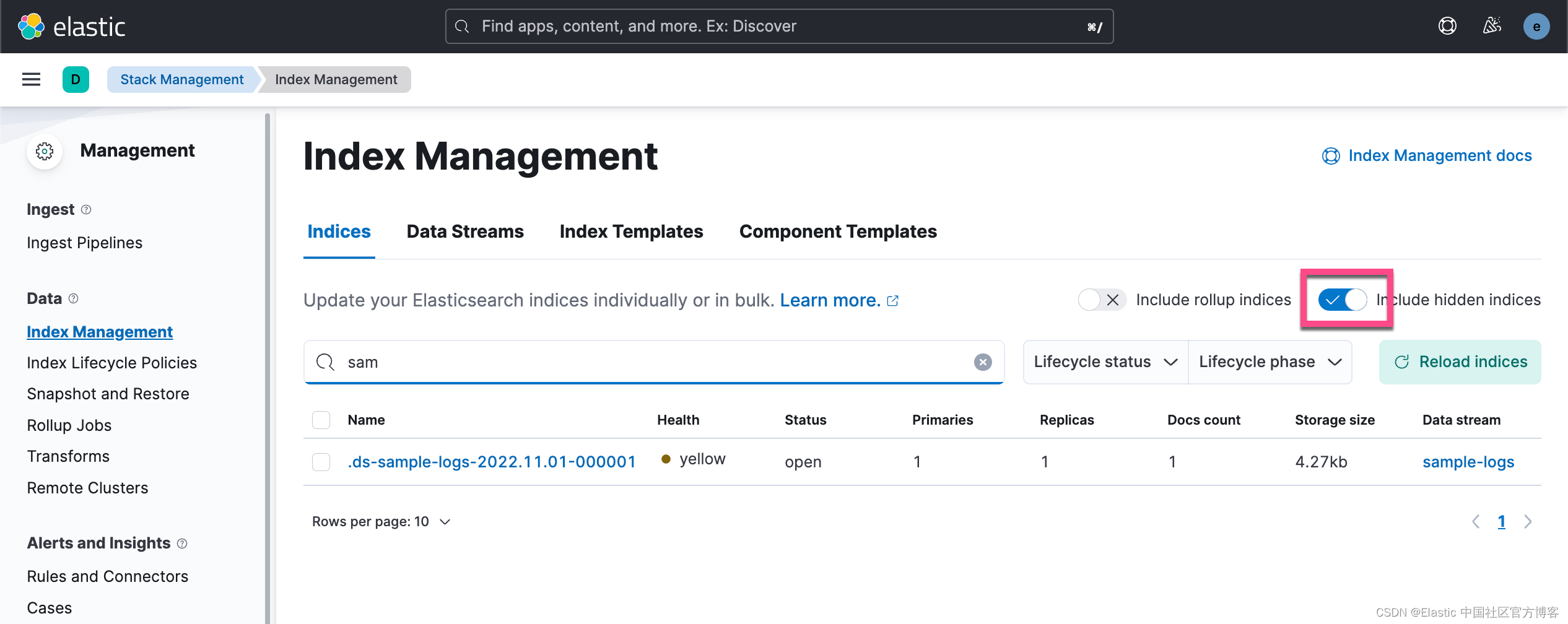The image size is (1568, 624).
Task: Open the newsfeed celebration icon
Action: [x=1492, y=26]
